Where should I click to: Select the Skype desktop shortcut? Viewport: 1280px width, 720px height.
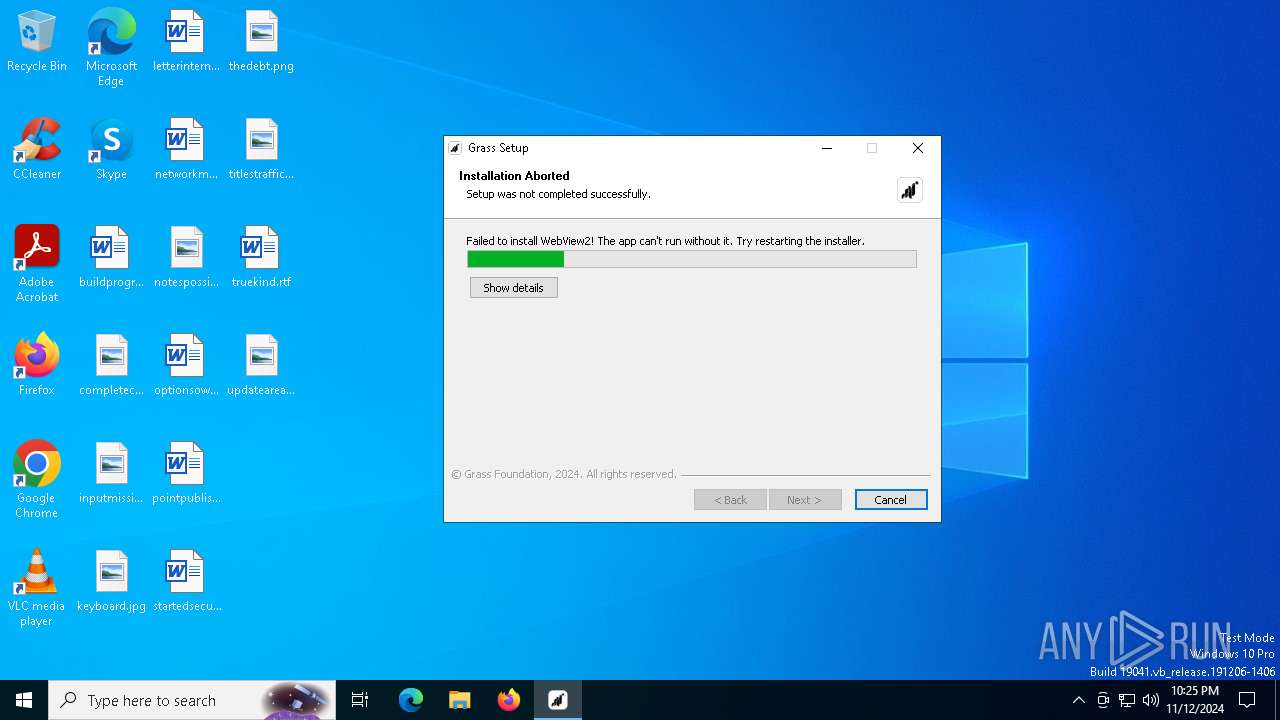(x=111, y=150)
